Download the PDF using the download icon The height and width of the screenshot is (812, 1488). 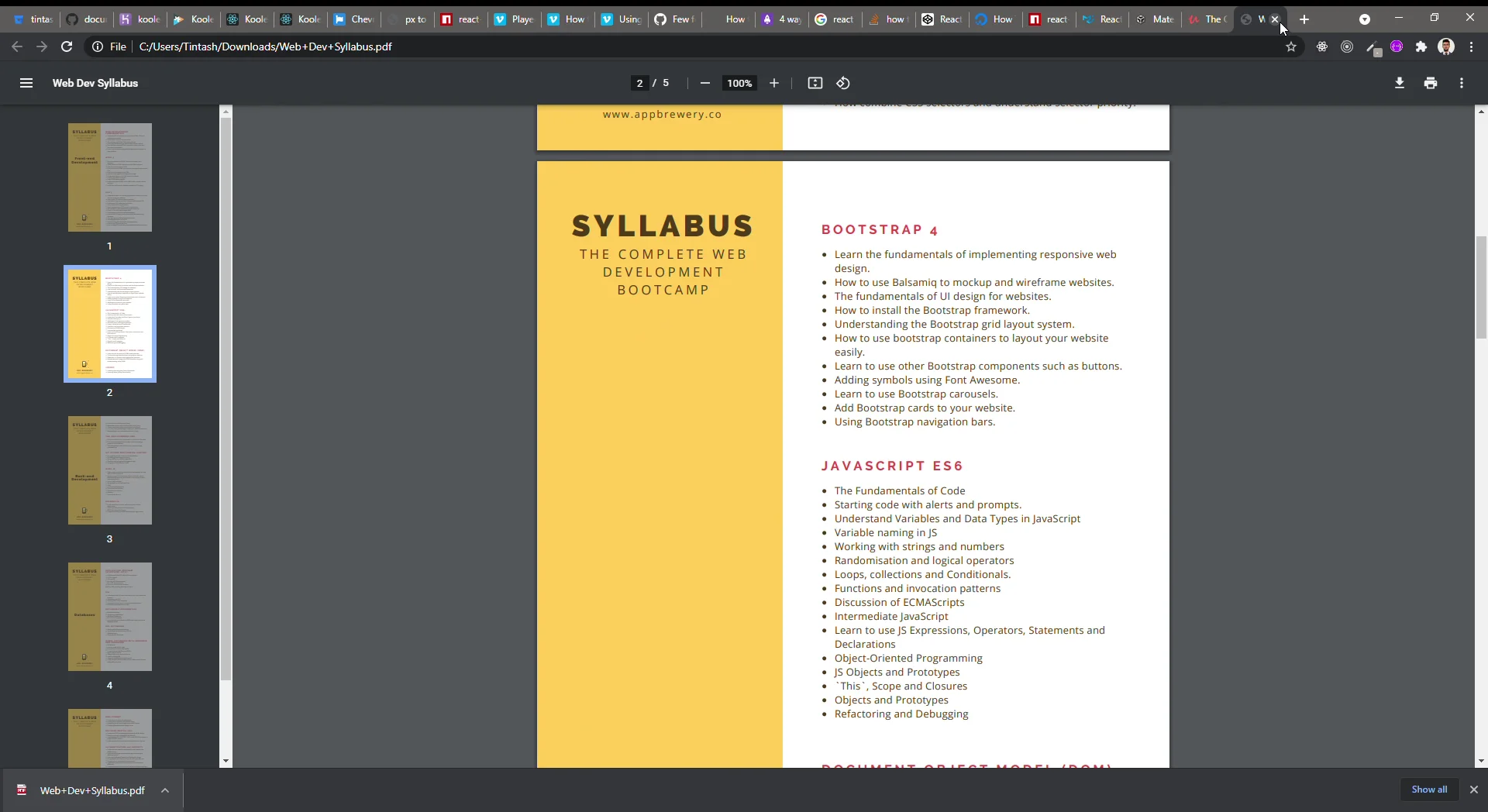point(1400,83)
